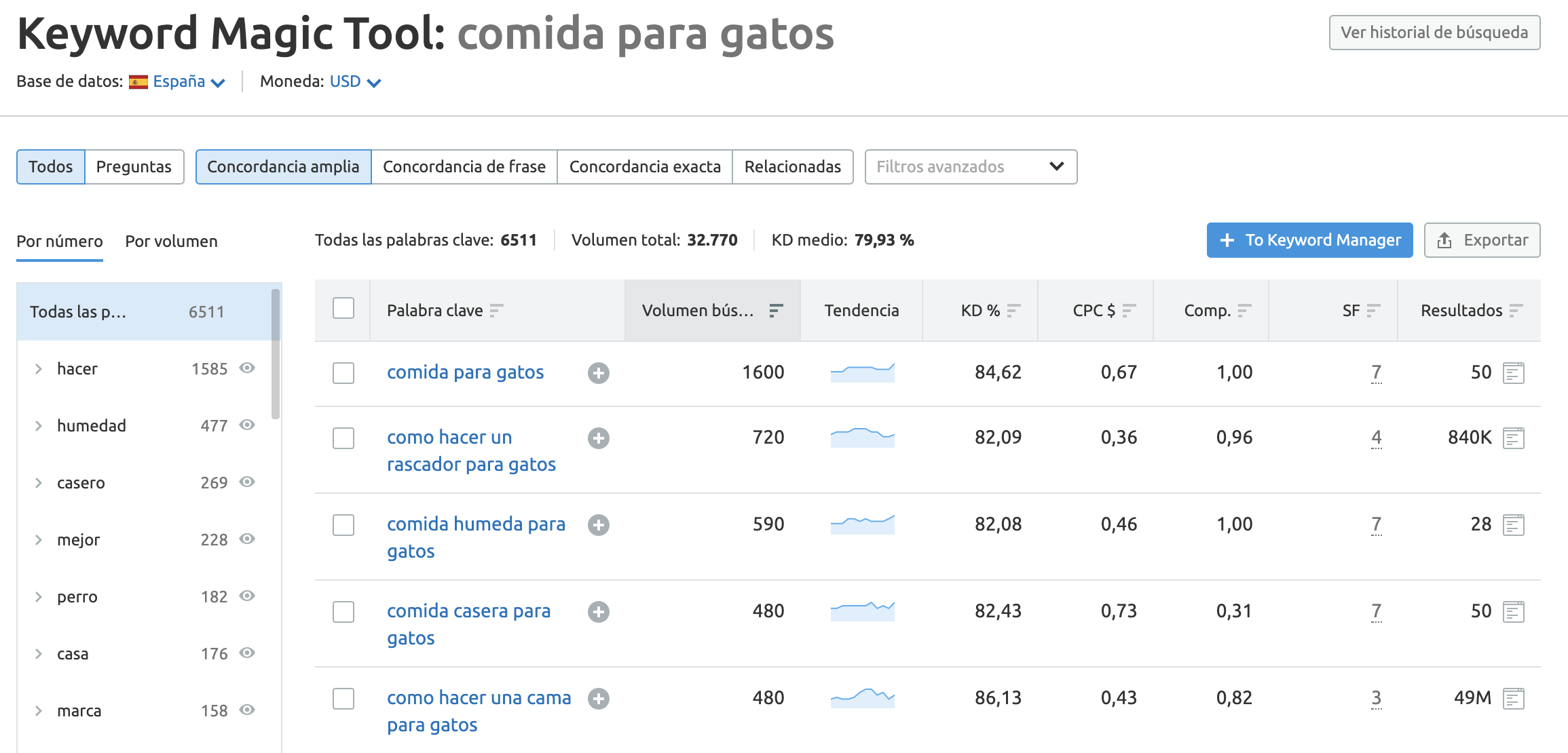Viewport: 1568px width, 753px height.
Task: Sort by Palabra clave column icon
Action: point(497,311)
